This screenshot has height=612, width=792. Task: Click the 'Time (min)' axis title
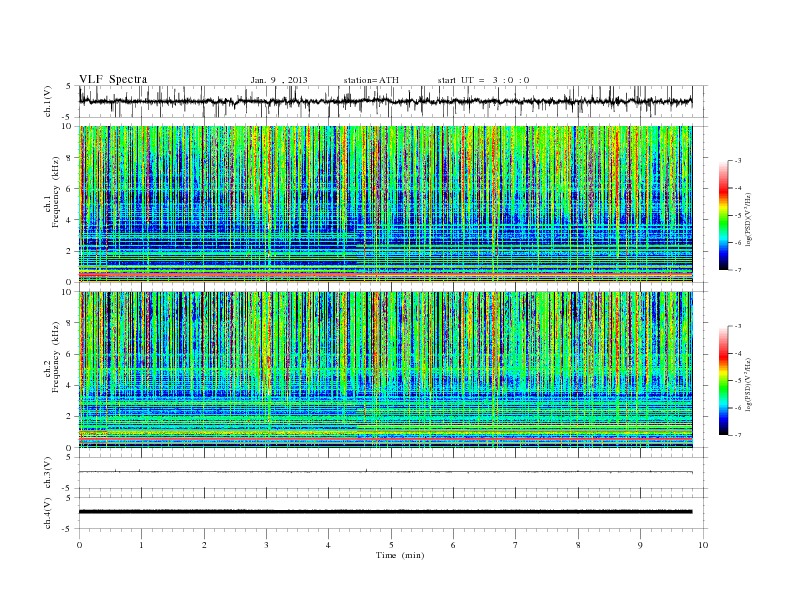click(x=400, y=555)
